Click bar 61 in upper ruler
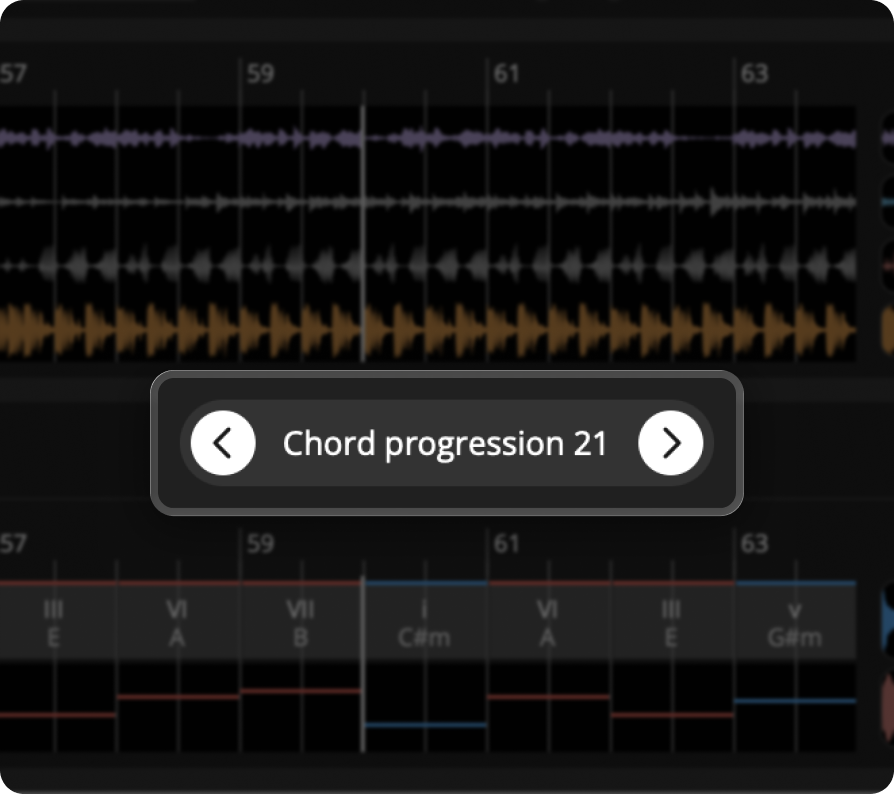The height and width of the screenshot is (794, 894). [507, 74]
